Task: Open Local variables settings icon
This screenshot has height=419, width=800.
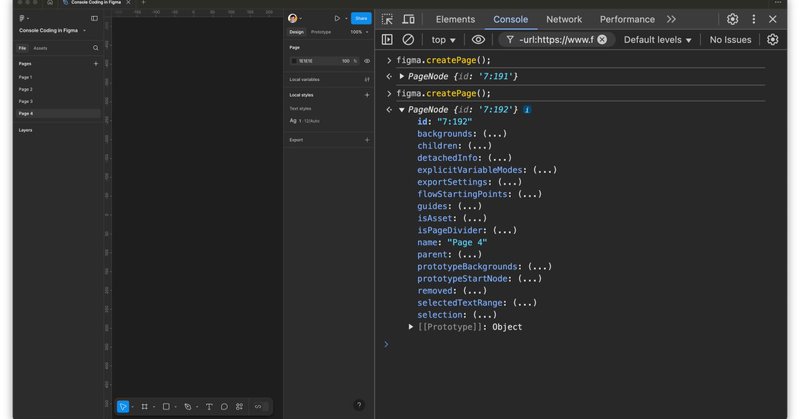Action: (x=367, y=80)
